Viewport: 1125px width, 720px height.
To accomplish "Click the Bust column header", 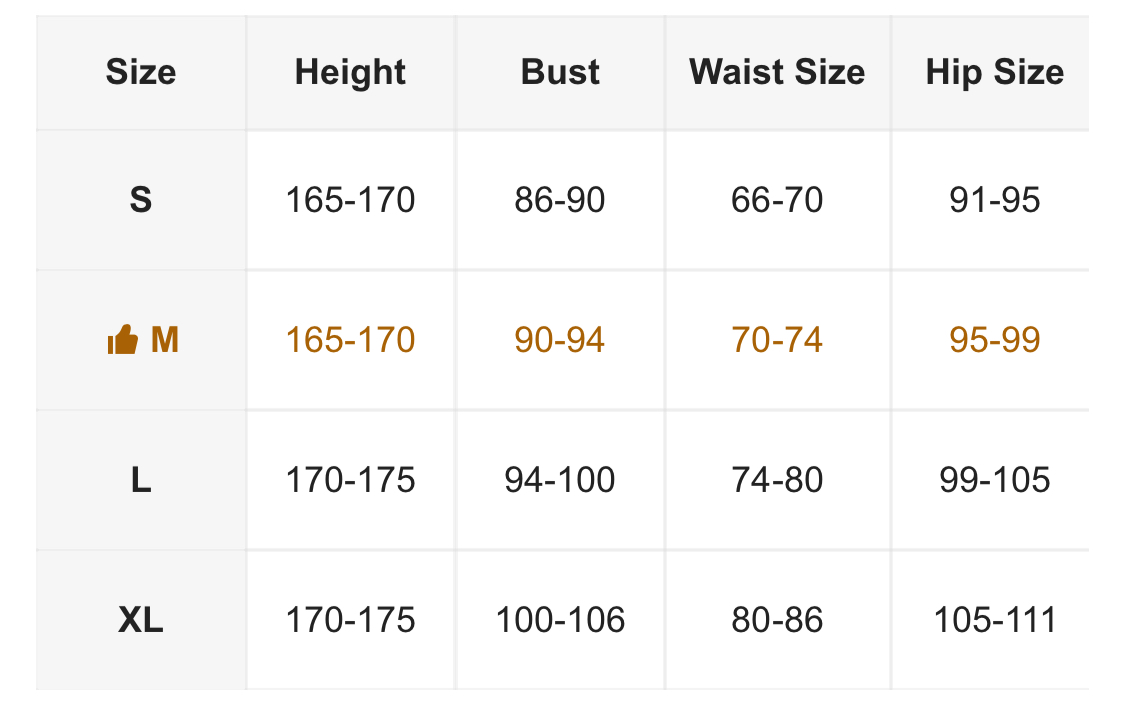I will [560, 72].
